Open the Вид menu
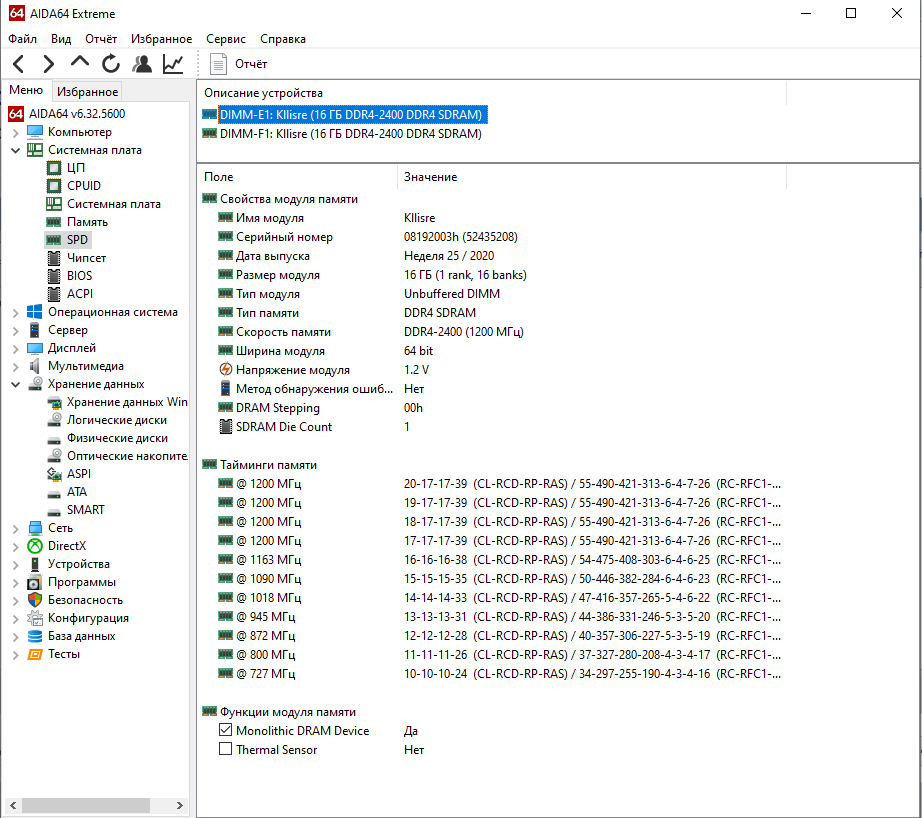Image resolution: width=922 pixels, height=818 pixels. point(61,39)
